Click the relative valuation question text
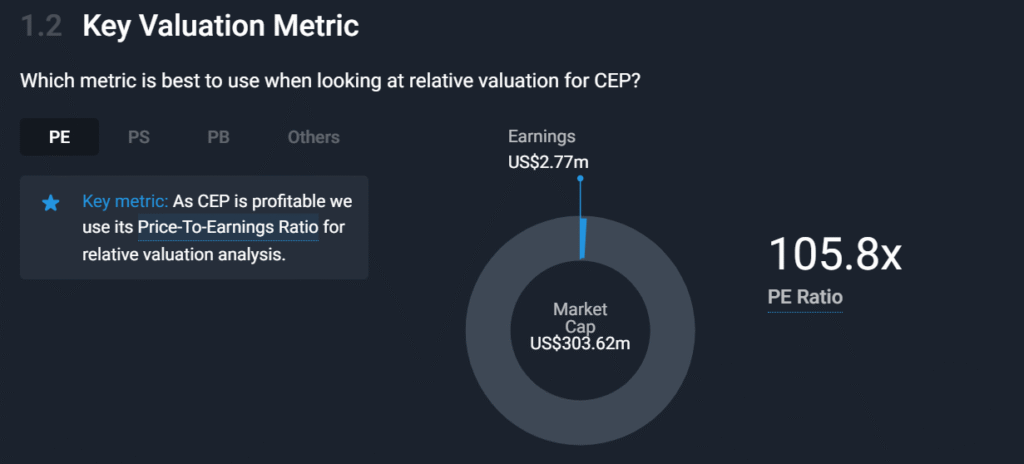 coord(330,80)
